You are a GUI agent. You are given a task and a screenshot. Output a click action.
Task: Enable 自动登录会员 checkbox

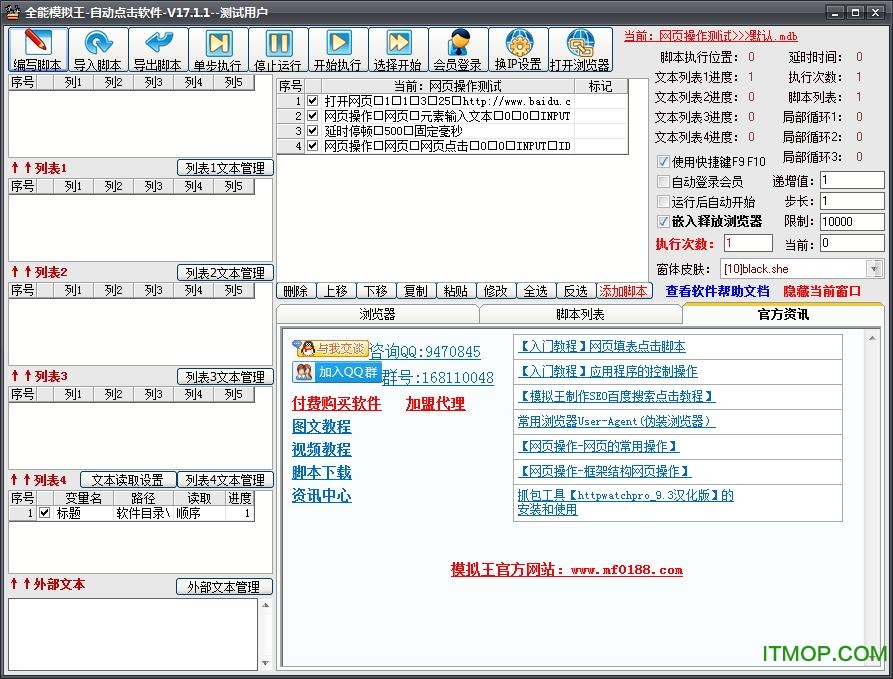(663, 182)
